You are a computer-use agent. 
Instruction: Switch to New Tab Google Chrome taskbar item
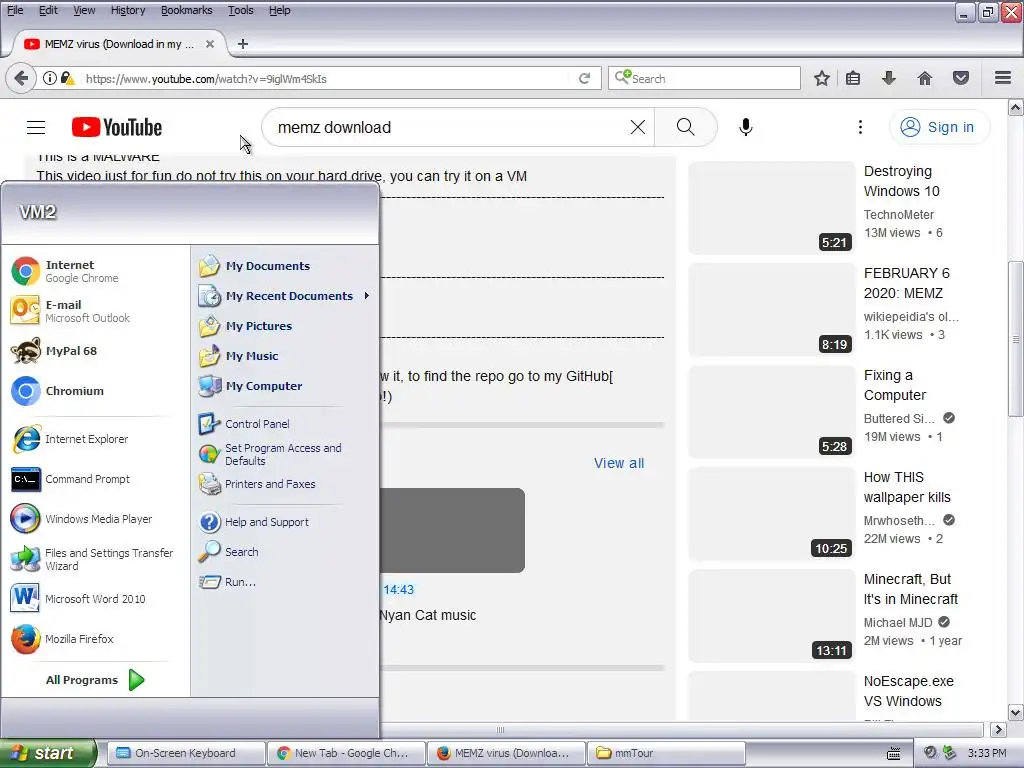[x=347, y=753]
